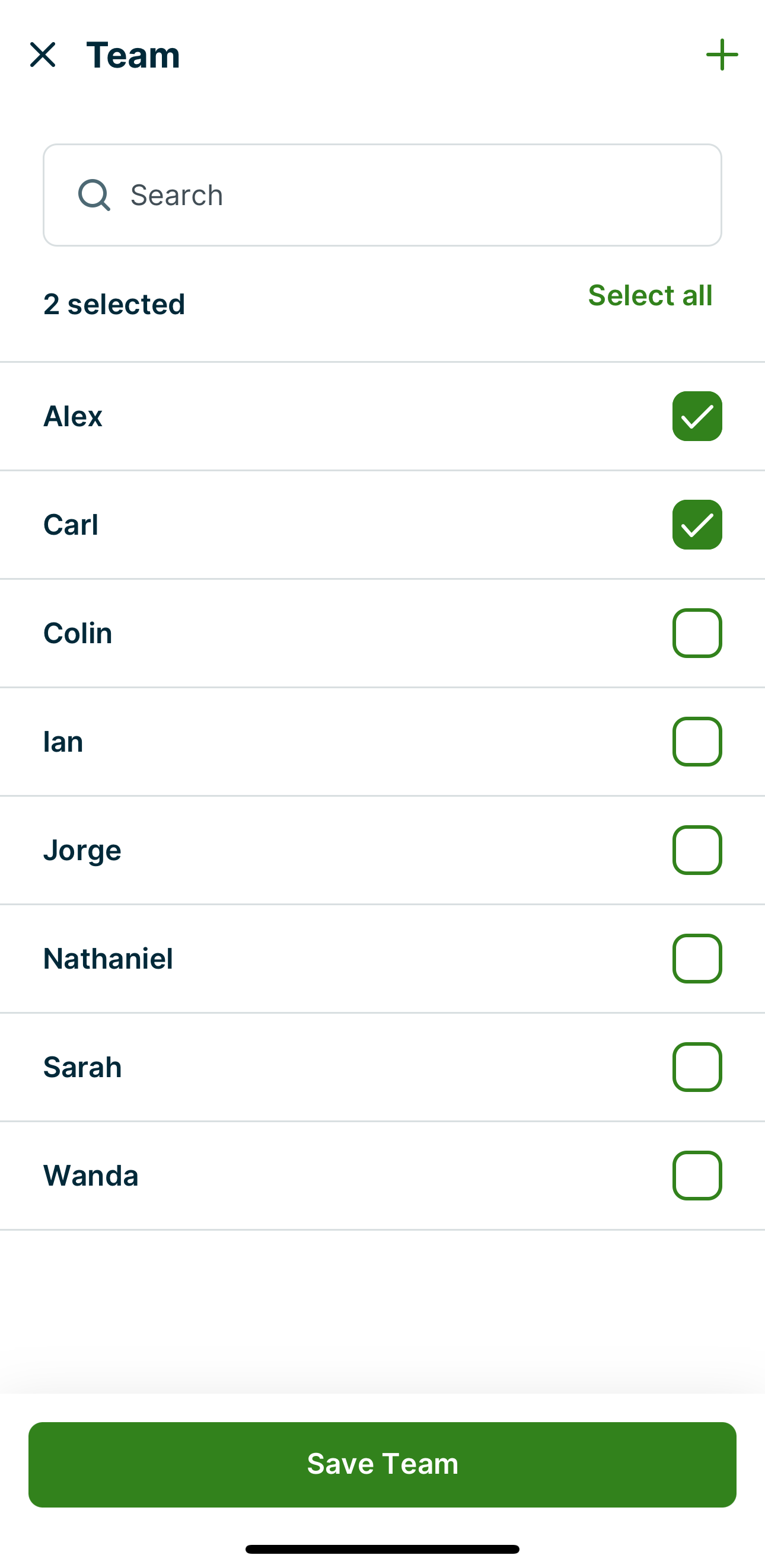Viewport: 765px width, 1568px height.
Task: Tick the Nathaniel checkbox
Action: [697, 959]
